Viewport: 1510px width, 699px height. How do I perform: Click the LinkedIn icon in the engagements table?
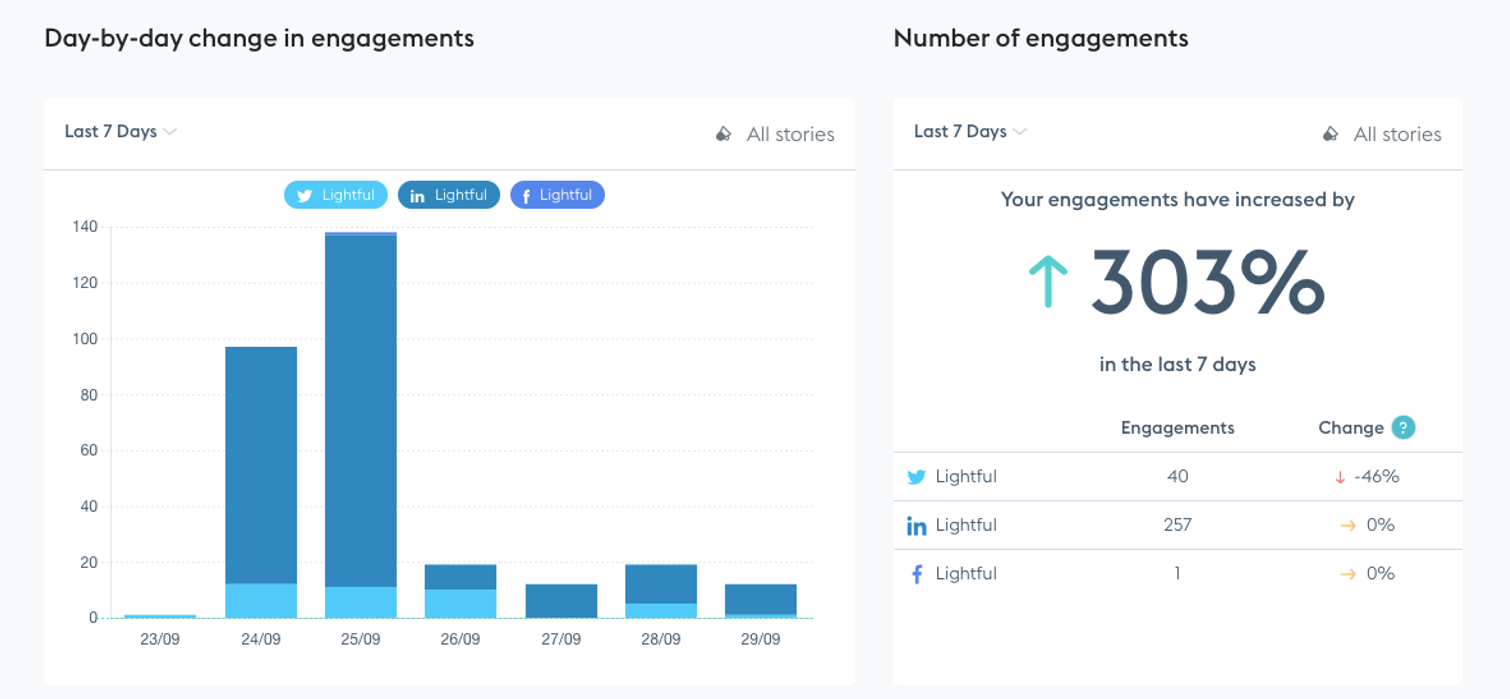click(x=916, y=526)
